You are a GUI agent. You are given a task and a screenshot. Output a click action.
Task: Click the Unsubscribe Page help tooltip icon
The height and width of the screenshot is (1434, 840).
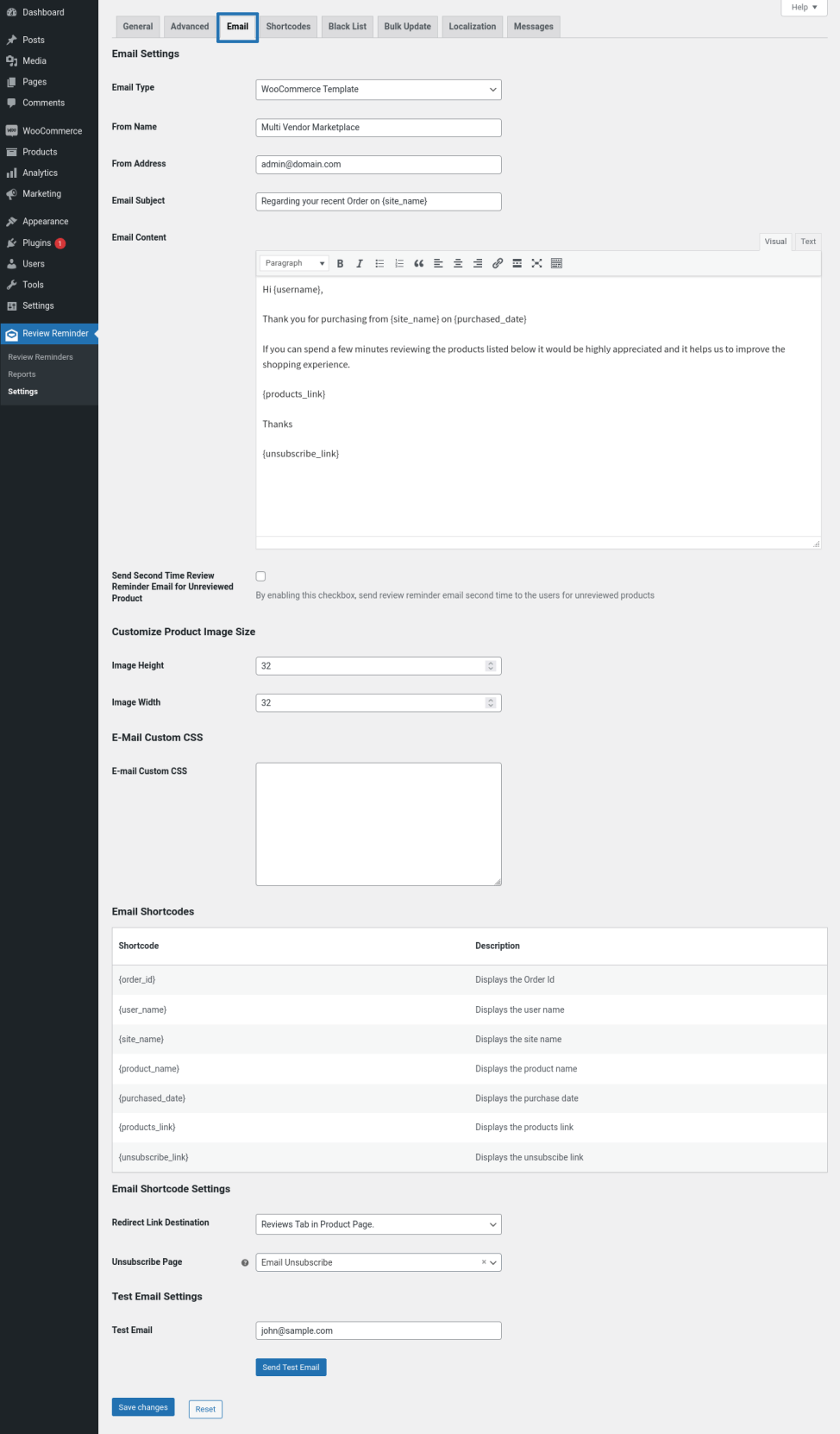coord(245,1262)
